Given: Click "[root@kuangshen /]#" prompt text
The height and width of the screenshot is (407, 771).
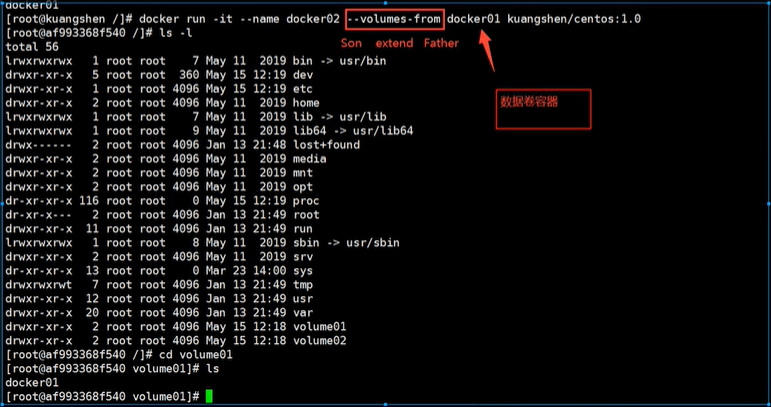Looking at the screenshot, I should 69,19.
